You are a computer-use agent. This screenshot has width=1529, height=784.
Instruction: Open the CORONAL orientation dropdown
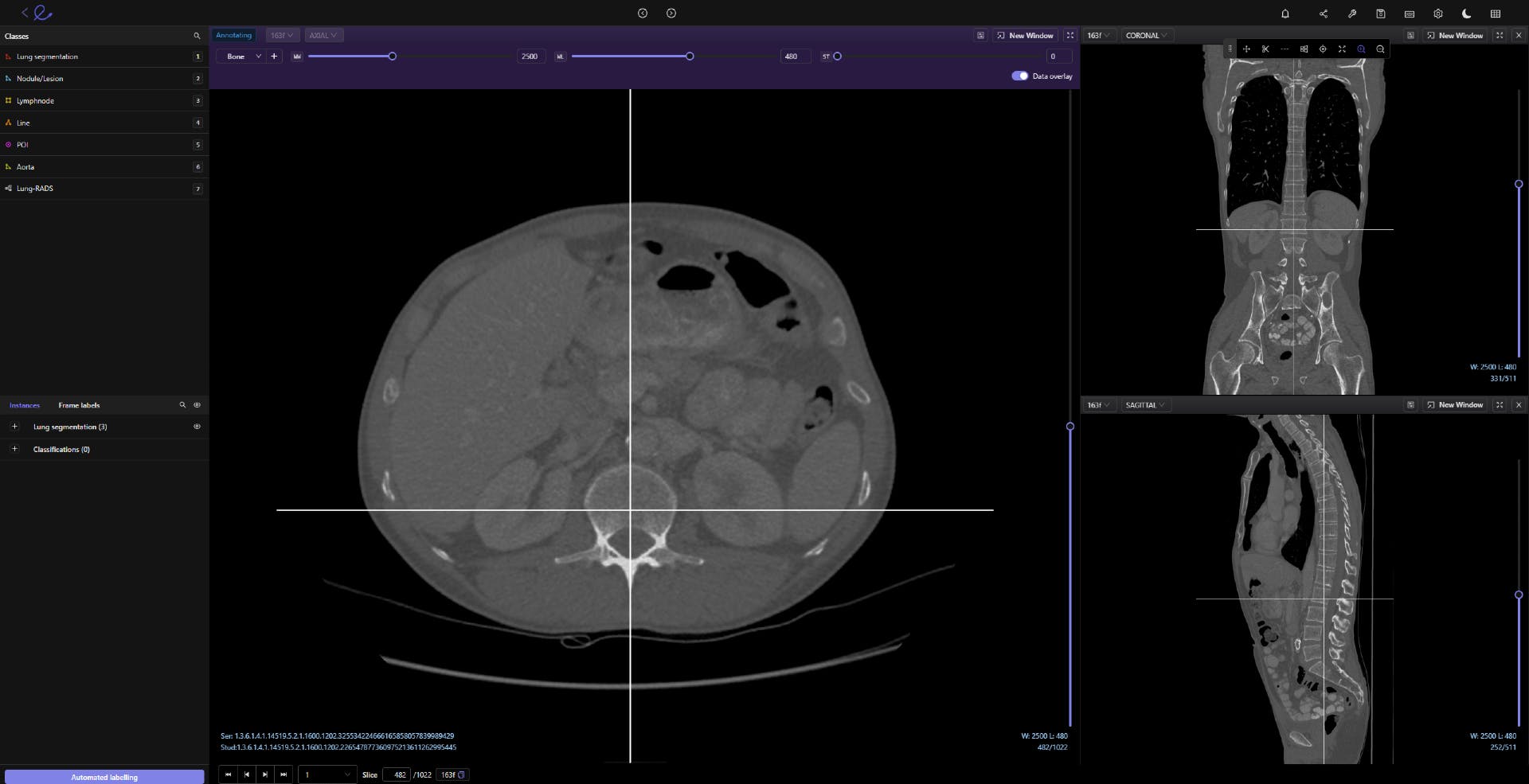pyautogui.click(x=1147, y=36)
